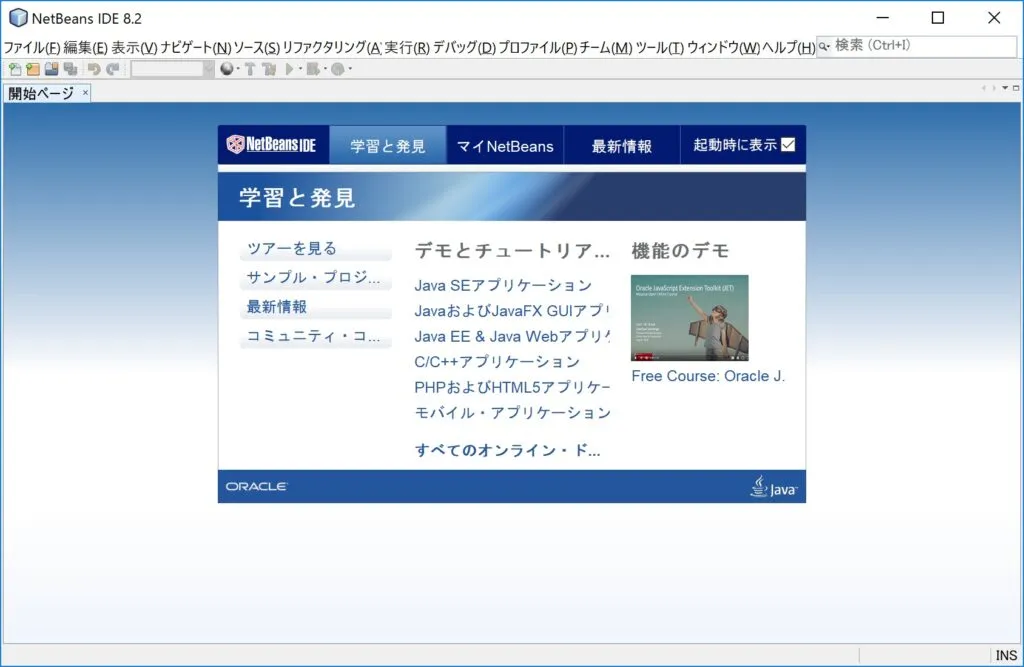Open the JavaおよびJavaFX GUI tutorial link
This screenshot has width=1024, height=667.
(x=511, y=311)
